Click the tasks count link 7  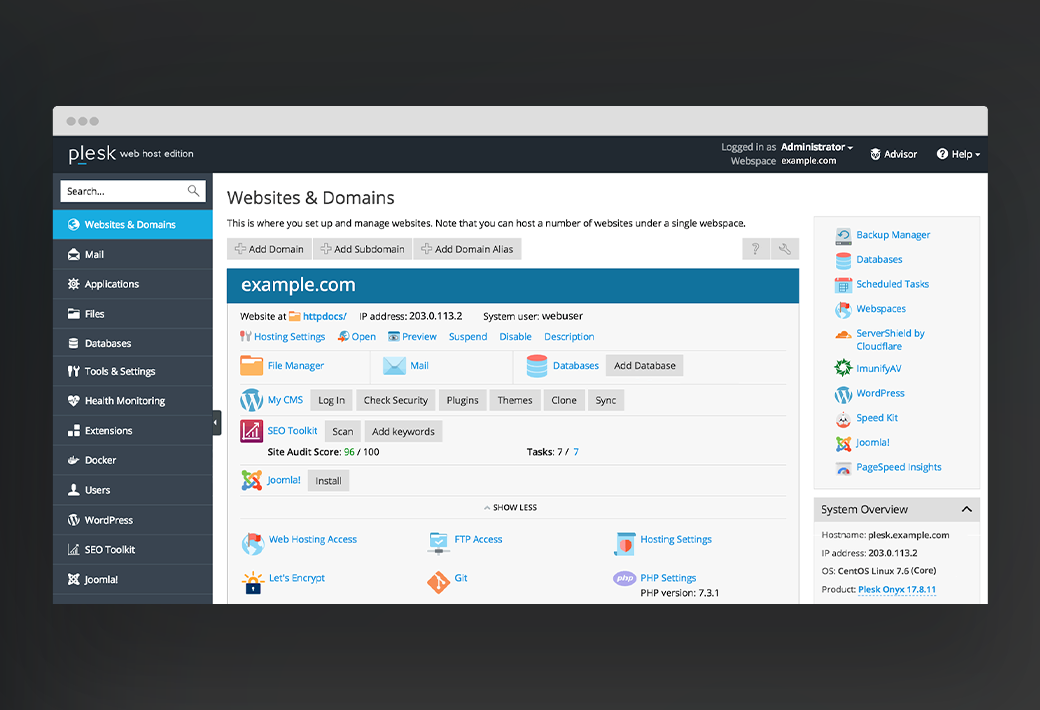click(x=576, y=452)
